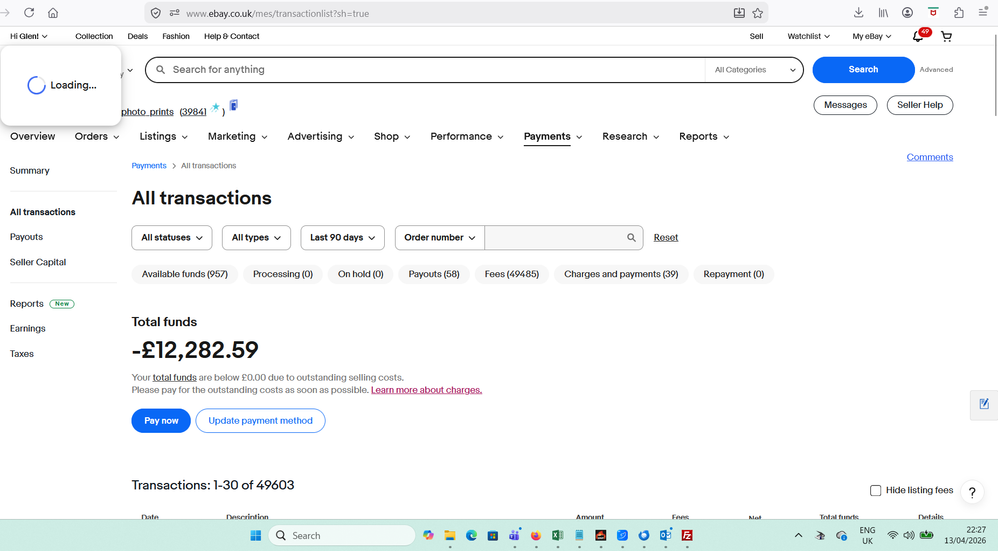Viewport: 998px width, 551px height.
Task: Open the All Categories dropdown
Action: [x=754, y=70]
